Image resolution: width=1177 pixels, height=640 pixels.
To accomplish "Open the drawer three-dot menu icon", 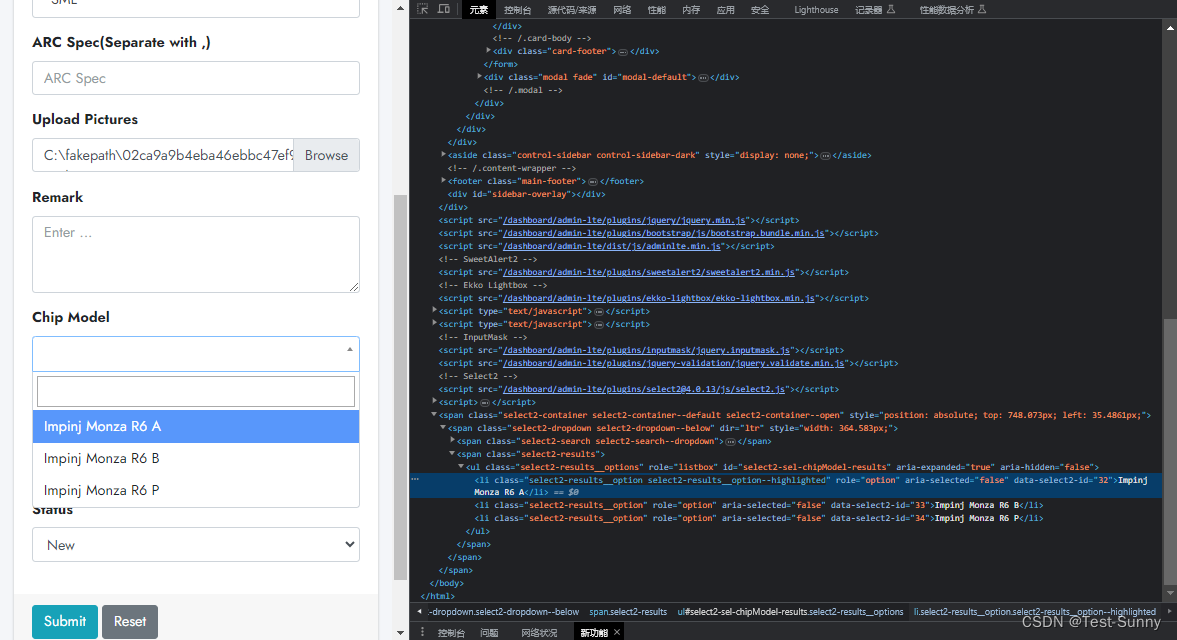I will coord(423,632).
